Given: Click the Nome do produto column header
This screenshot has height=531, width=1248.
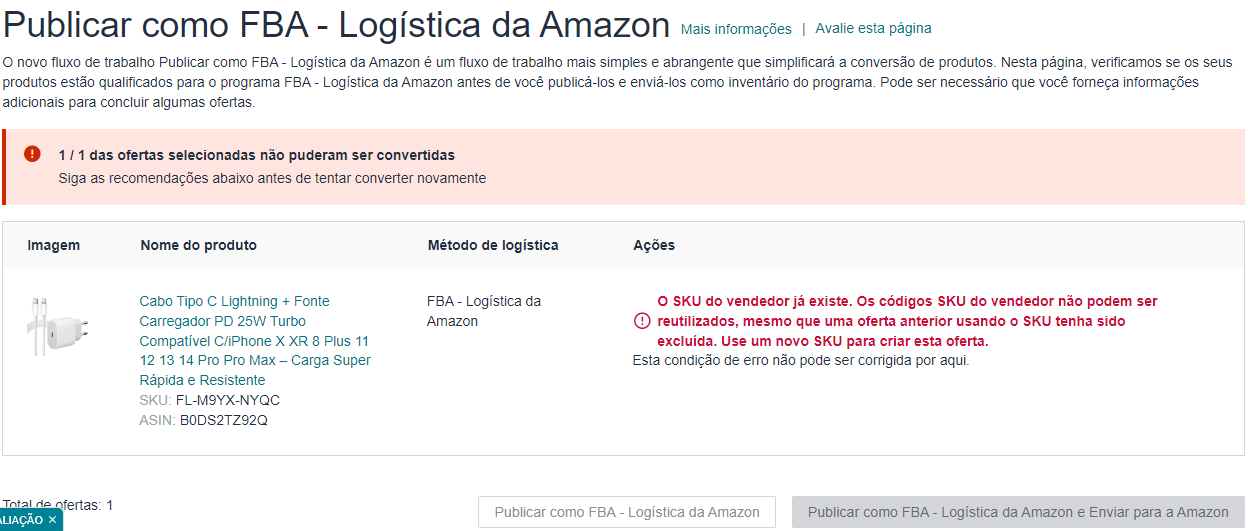Looking at the screenshot, I should pos(198,245).
